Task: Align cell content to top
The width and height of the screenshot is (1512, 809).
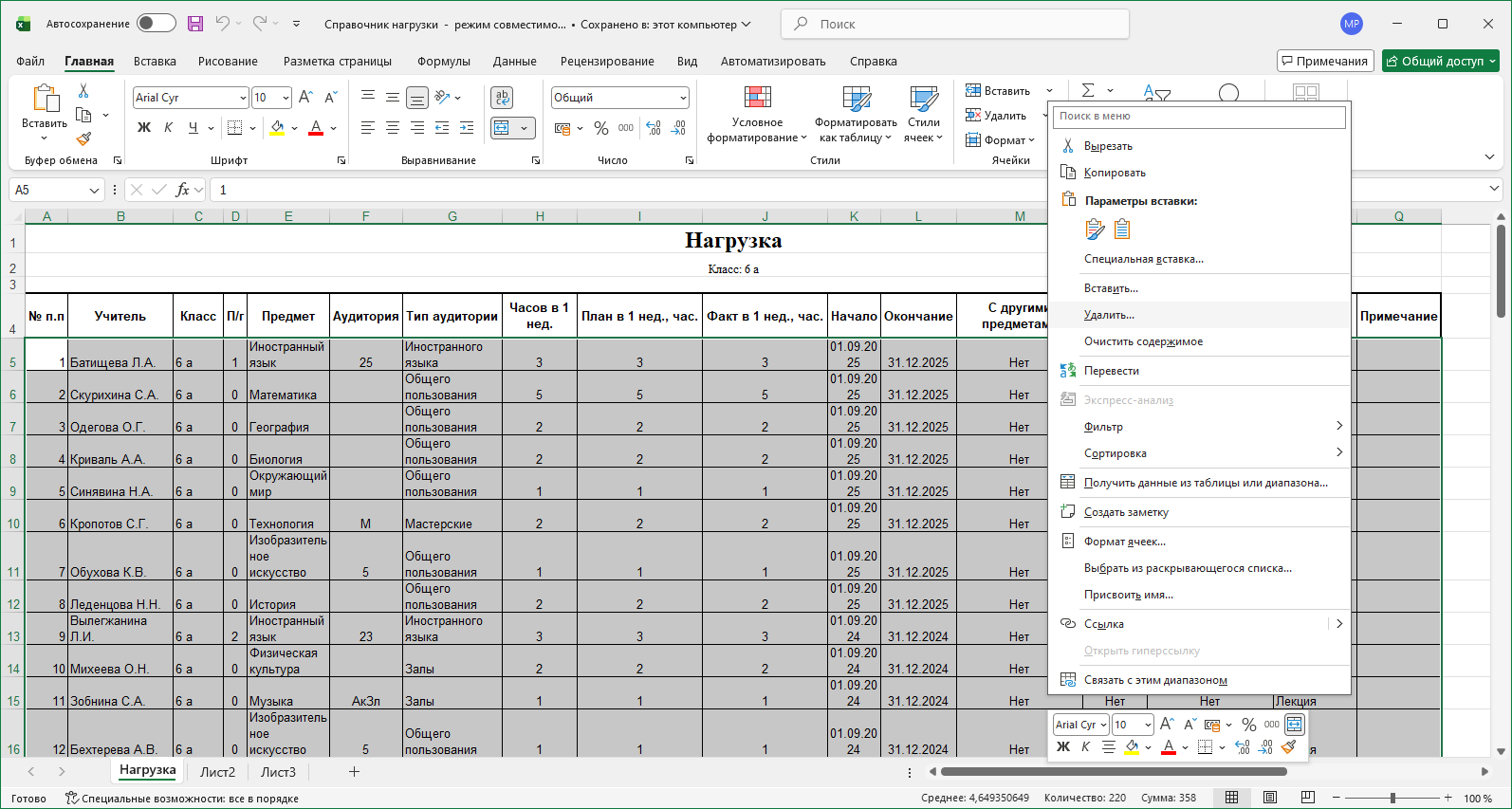Action: [x=368, y=97]
